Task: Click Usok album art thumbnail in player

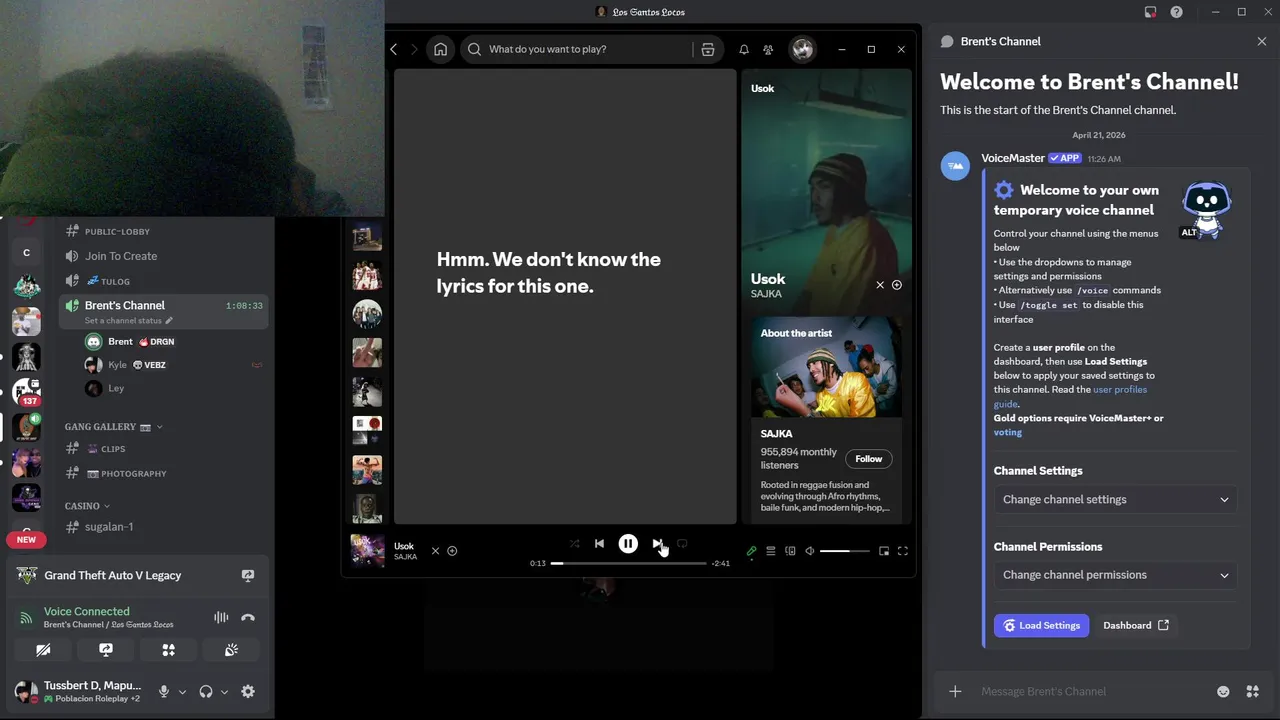Action: [366, 550]
